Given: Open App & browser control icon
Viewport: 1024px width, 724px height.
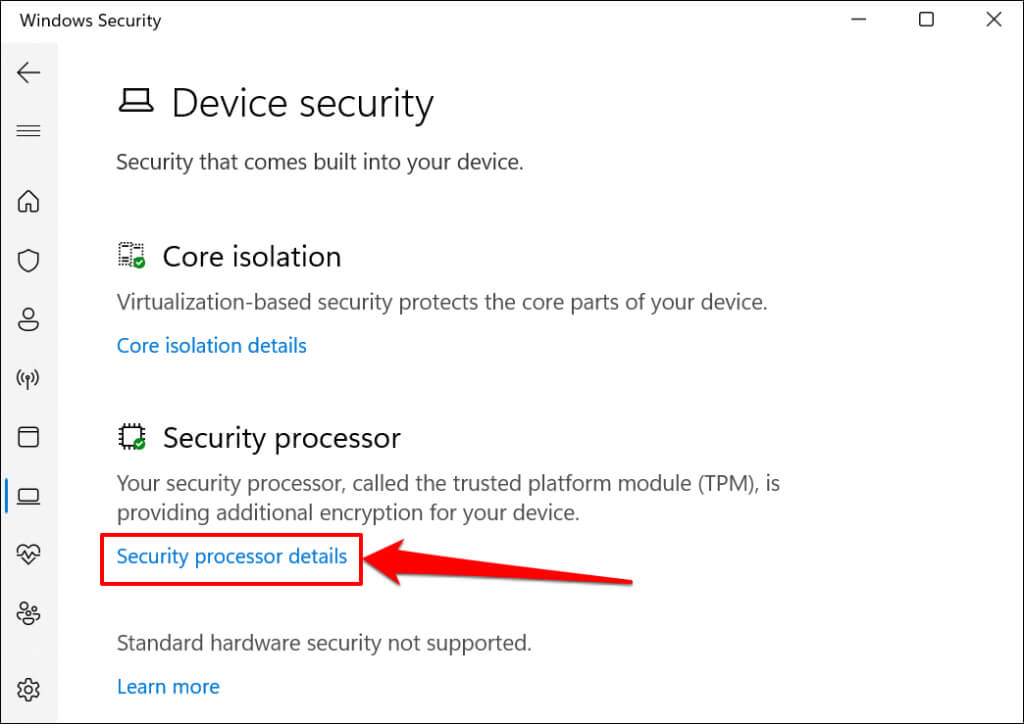Looking at the screenshot, I should pos(29,437).
